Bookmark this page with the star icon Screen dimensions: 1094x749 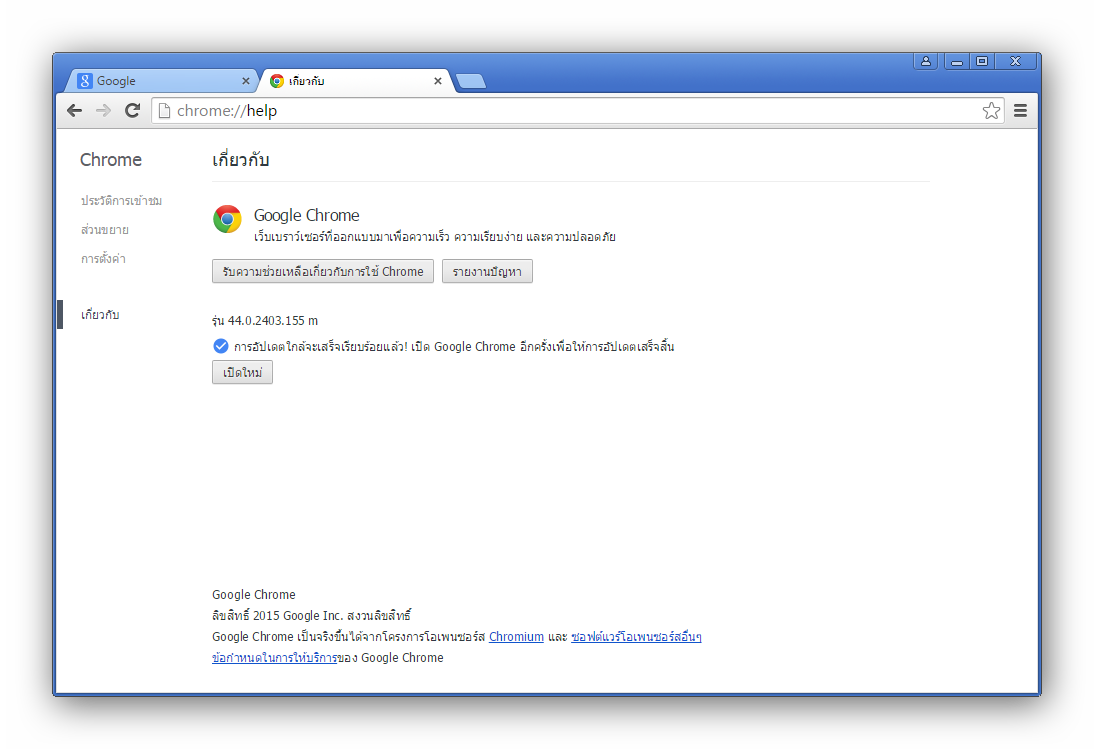tap(991, 111)
